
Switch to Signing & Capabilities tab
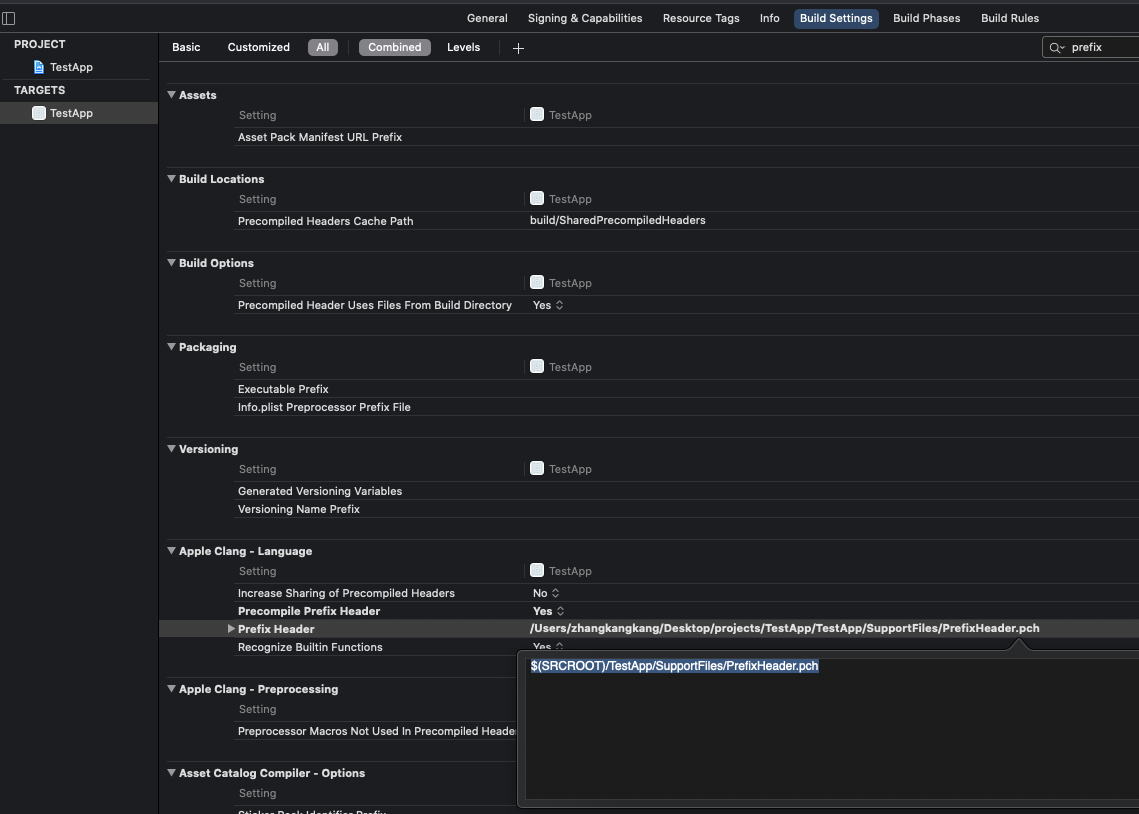[x=585, y=18]
